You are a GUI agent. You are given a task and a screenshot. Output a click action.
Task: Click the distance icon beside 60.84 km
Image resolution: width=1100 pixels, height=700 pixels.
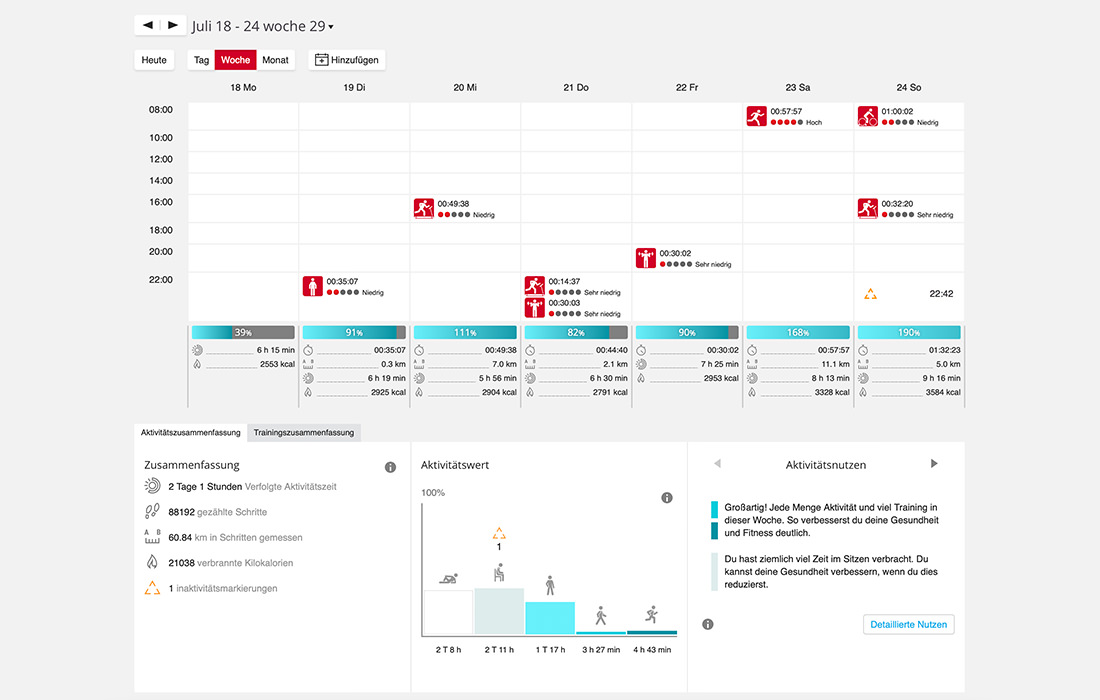coord(152,537)
